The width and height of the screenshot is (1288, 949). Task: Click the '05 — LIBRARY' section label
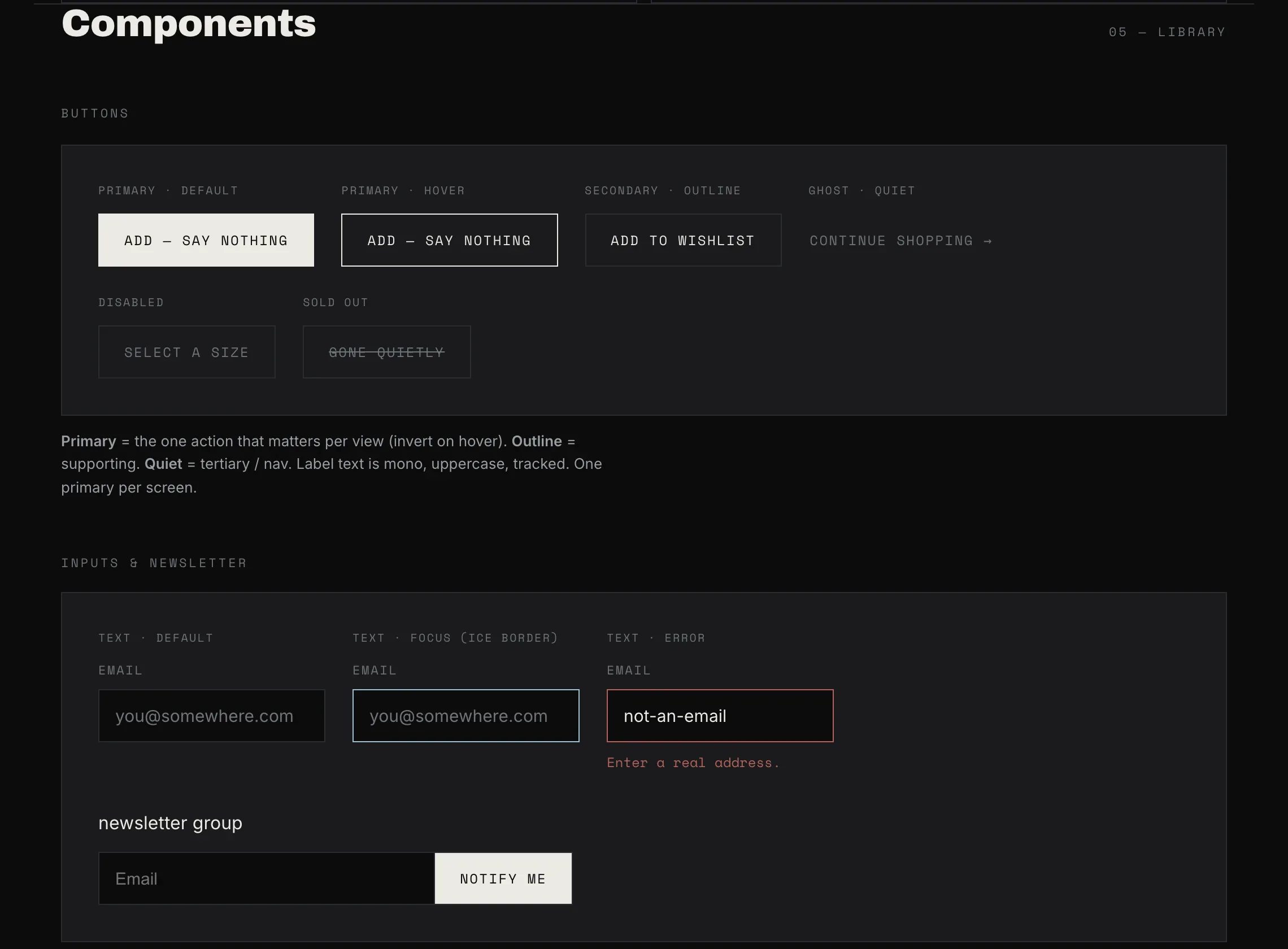tap(1167, 32)
